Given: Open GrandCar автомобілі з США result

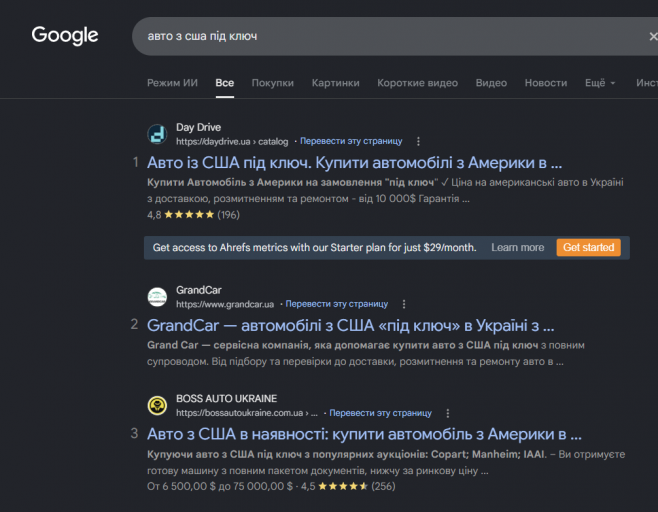Looking at the screenshot, I should click(350, 326).
